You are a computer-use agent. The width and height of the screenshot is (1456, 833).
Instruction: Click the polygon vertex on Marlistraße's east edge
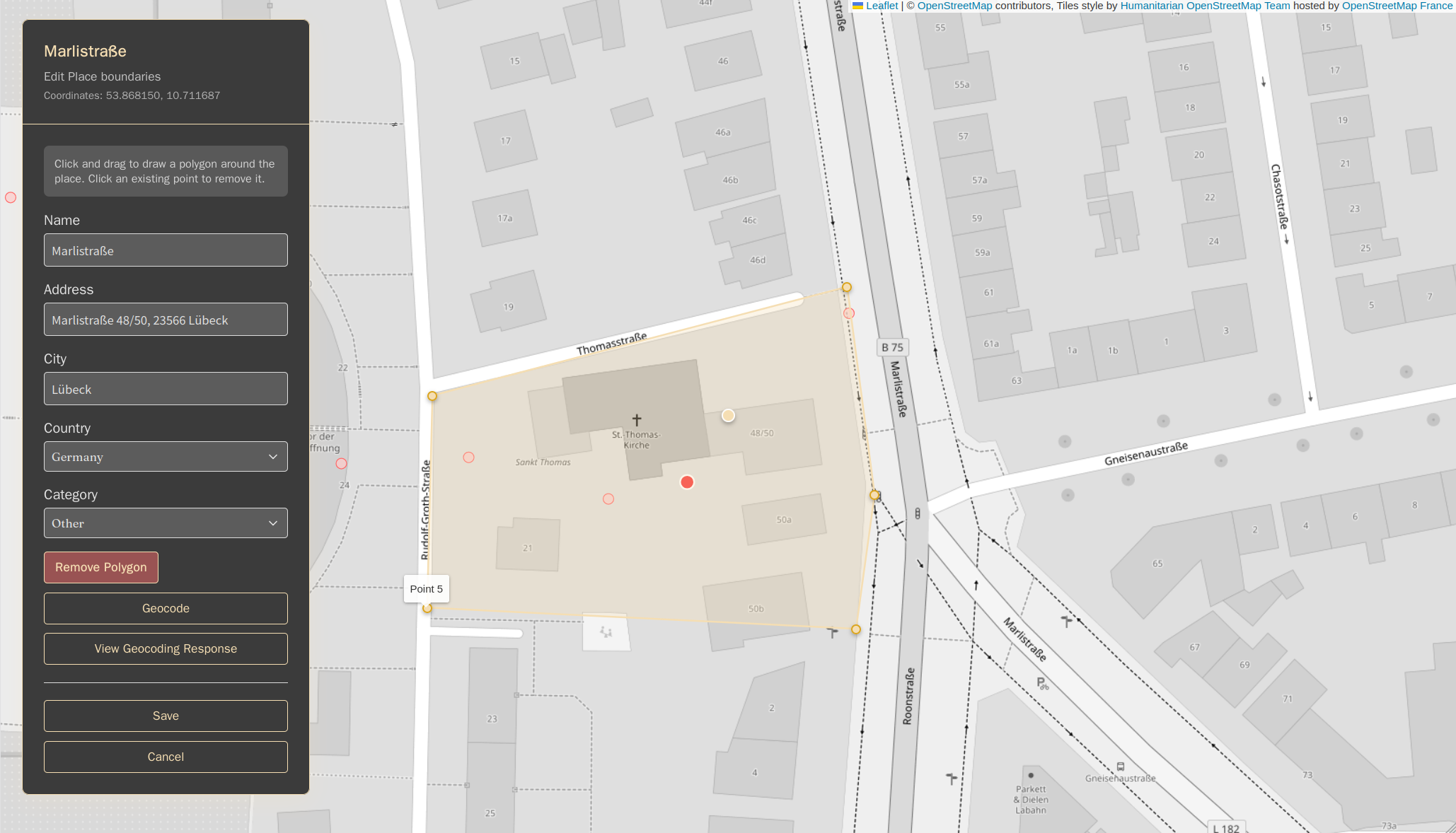pos(874,495)
